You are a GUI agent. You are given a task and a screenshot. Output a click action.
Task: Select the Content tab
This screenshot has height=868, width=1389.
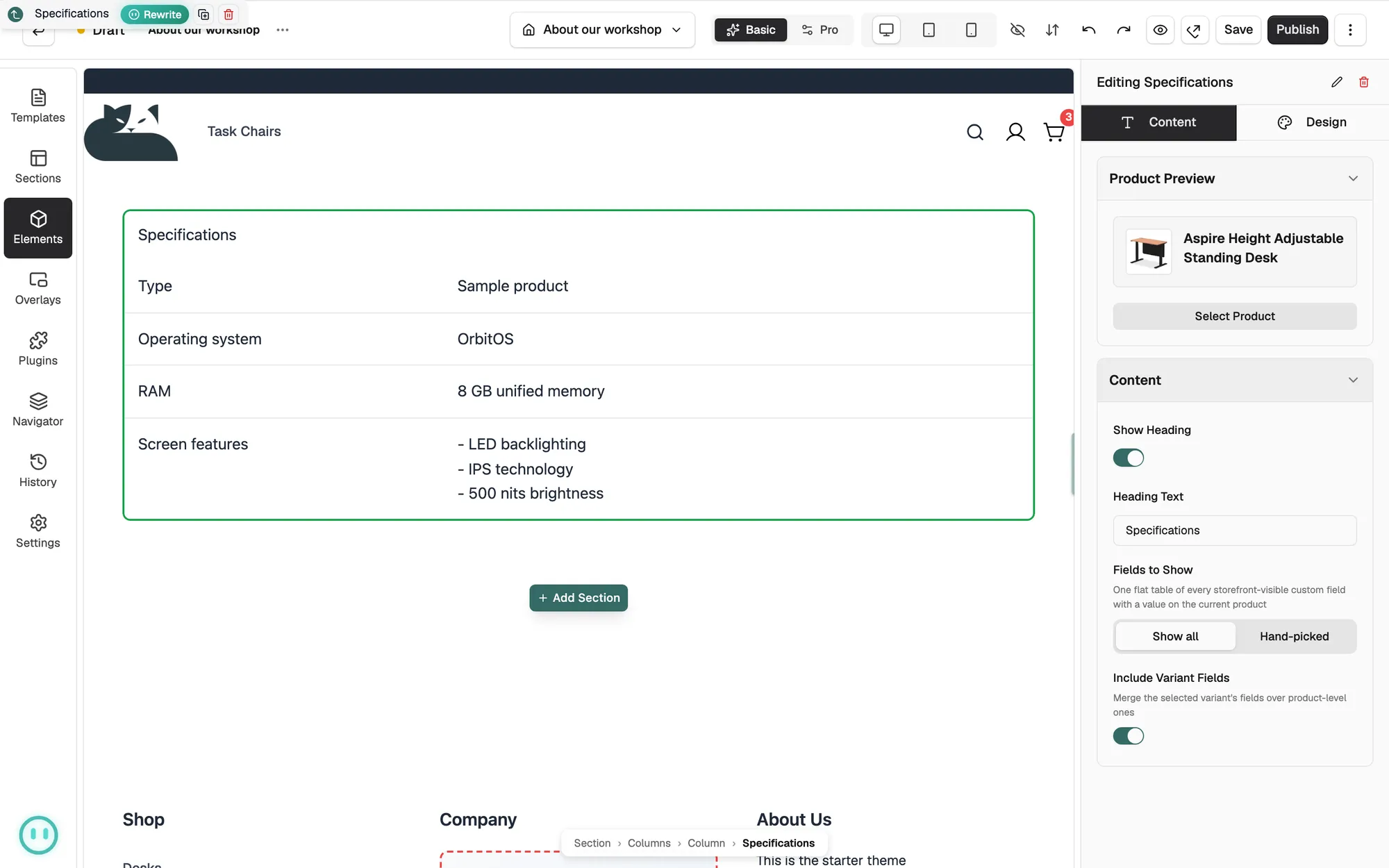click(x=1158, y=122)
